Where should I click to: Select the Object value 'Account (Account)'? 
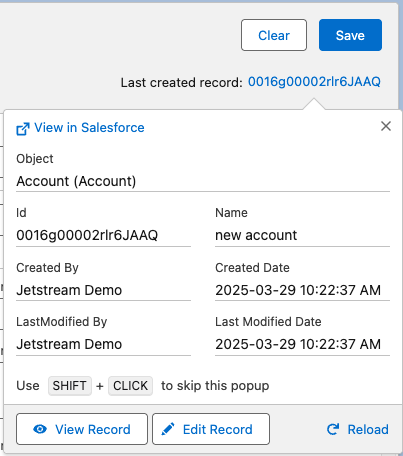(x=76, y=181)
